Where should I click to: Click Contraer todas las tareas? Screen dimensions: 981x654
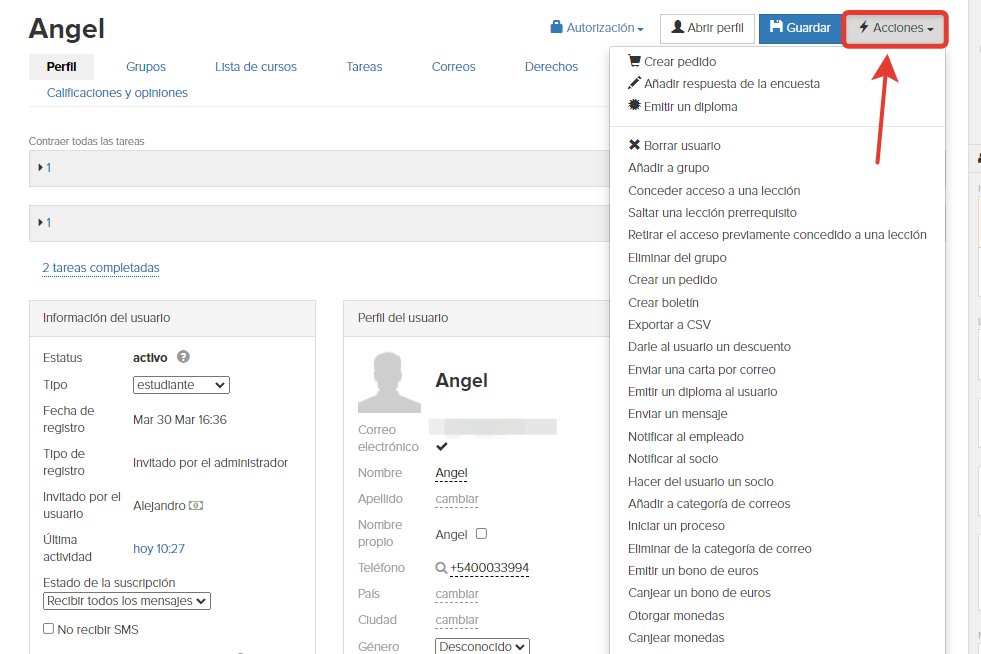[x=86, y=141]
